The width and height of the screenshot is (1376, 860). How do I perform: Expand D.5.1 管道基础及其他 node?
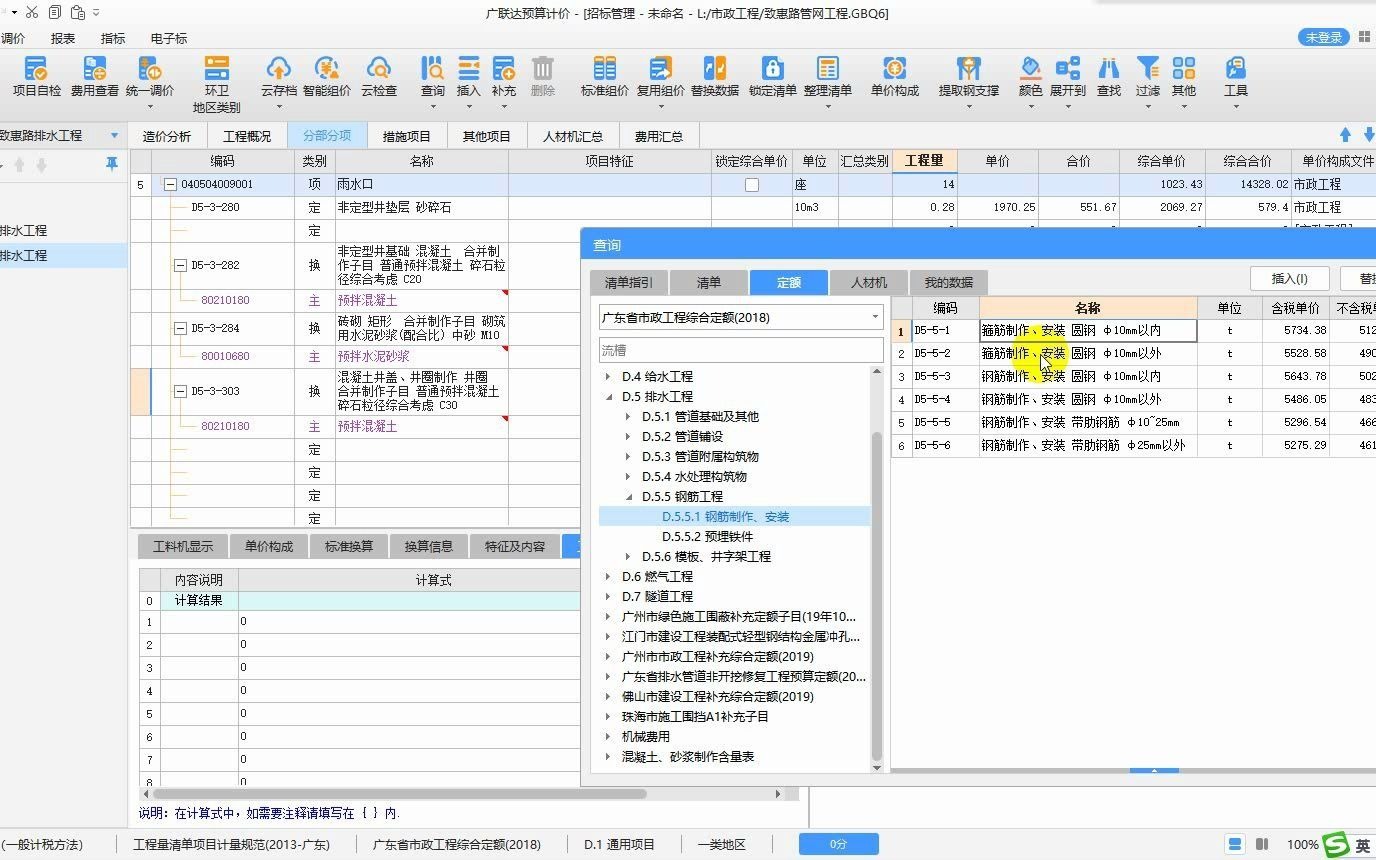(x=628, y=417)
